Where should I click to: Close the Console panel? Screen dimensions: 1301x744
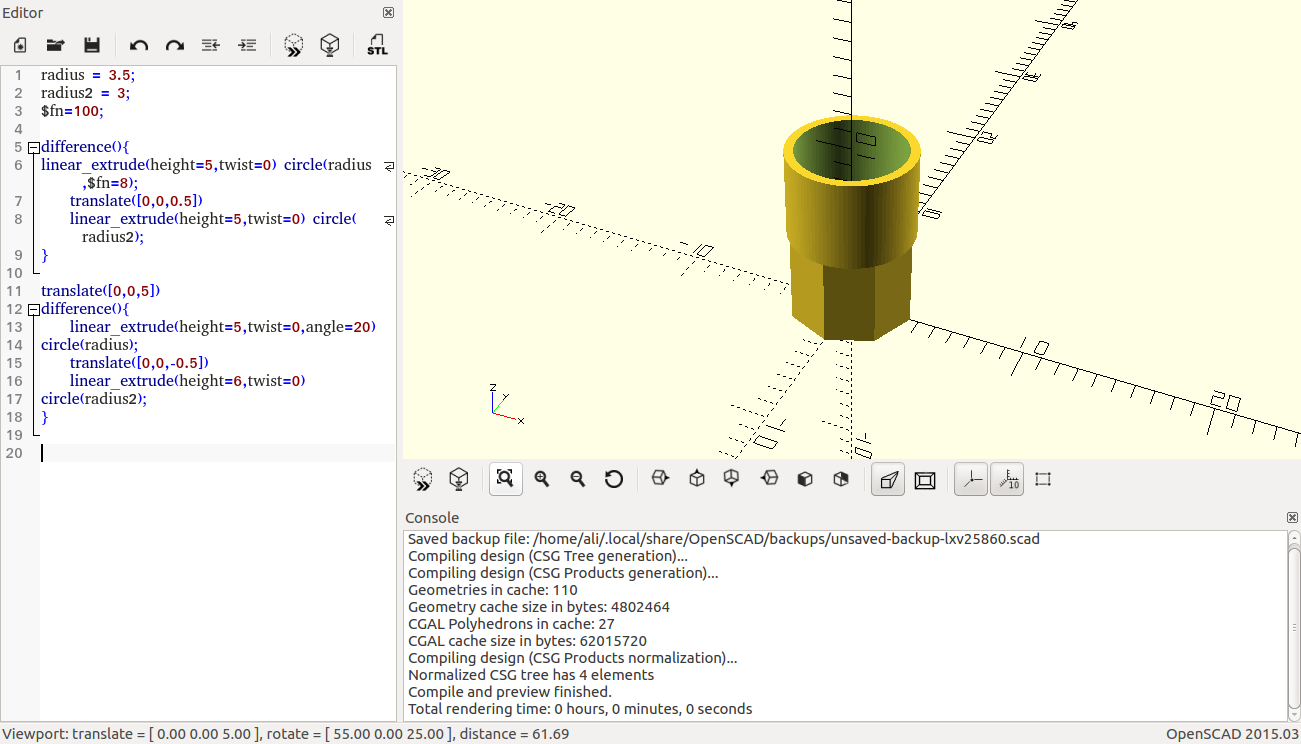point(1290,517)
